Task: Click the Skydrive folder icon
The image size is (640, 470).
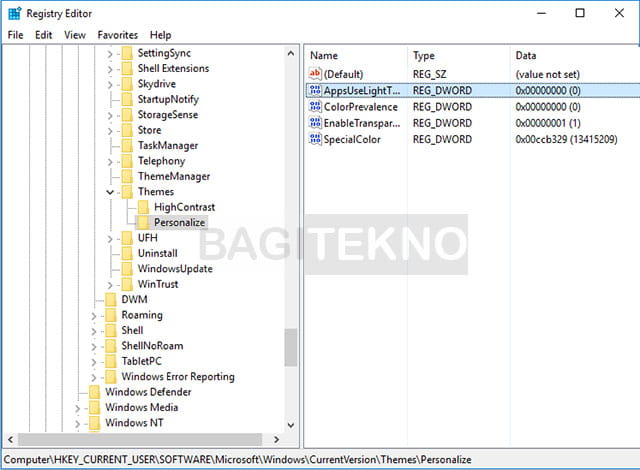Action: click(127, 84)
